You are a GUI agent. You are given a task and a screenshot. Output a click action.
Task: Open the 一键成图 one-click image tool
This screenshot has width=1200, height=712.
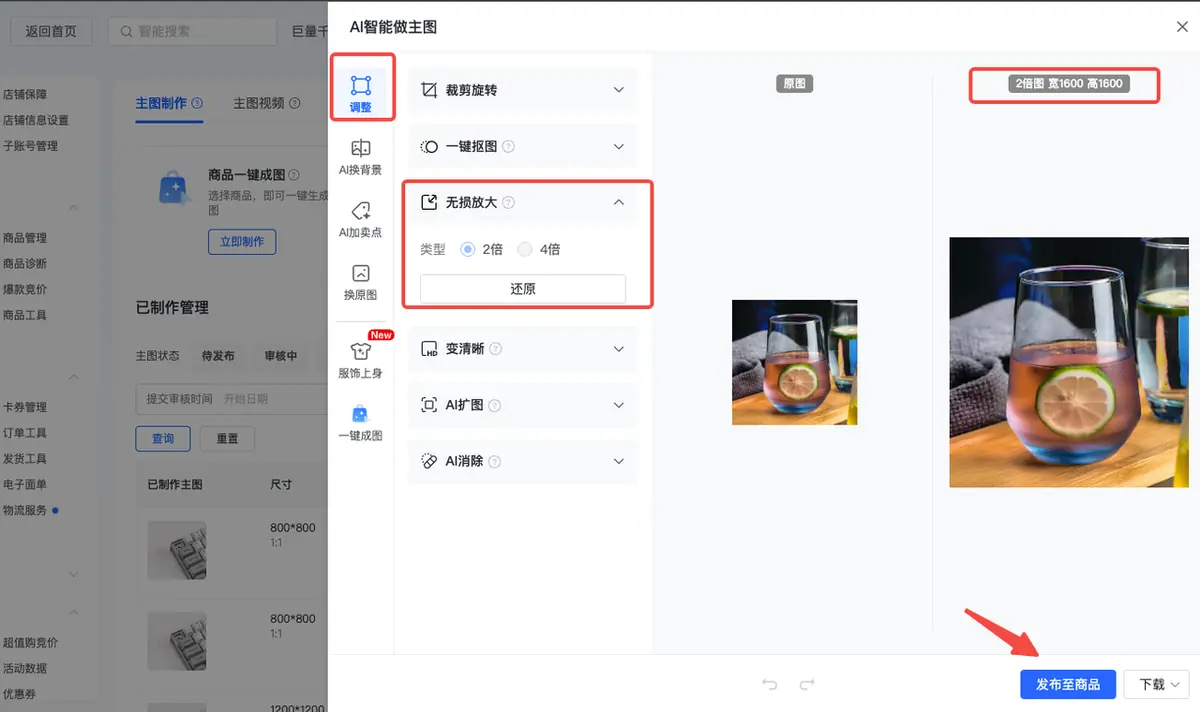coord(361,422)
